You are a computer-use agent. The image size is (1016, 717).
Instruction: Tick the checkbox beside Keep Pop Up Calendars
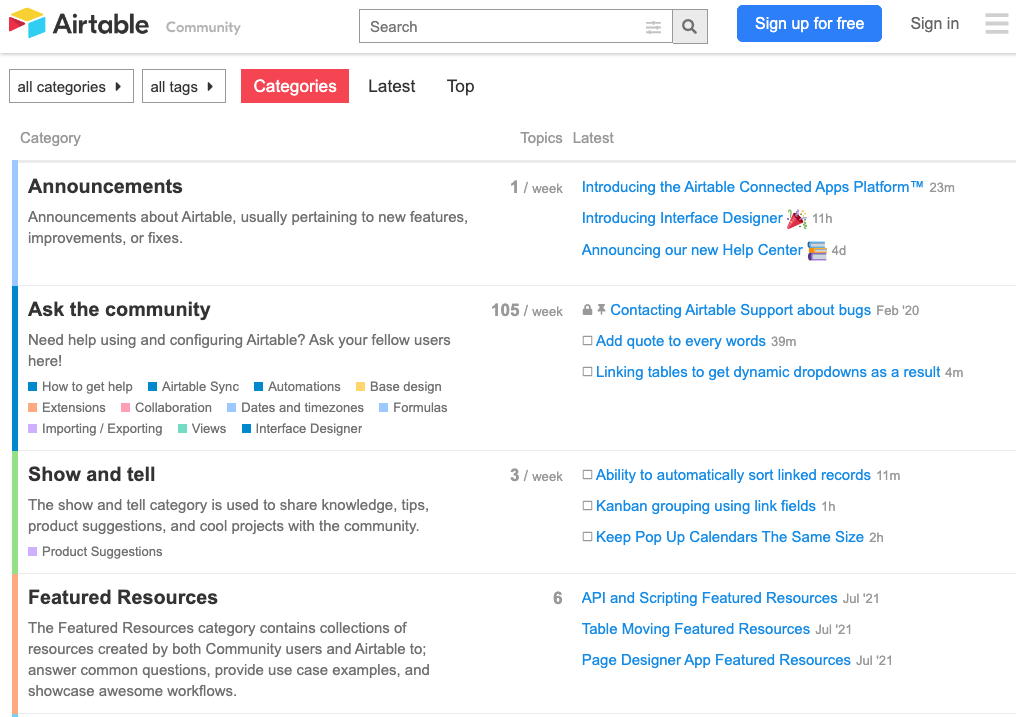587,537
